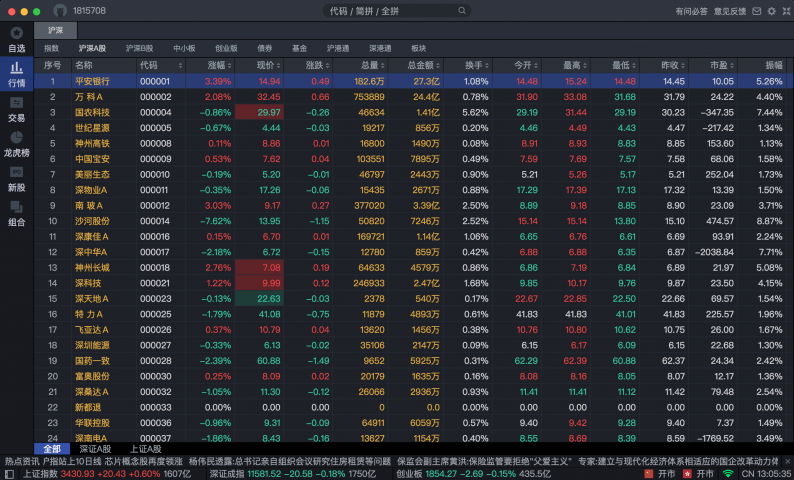This screenshot has width=794, height=480.
Task: Click the stock code search field
Action: click(x=396, y=11)
